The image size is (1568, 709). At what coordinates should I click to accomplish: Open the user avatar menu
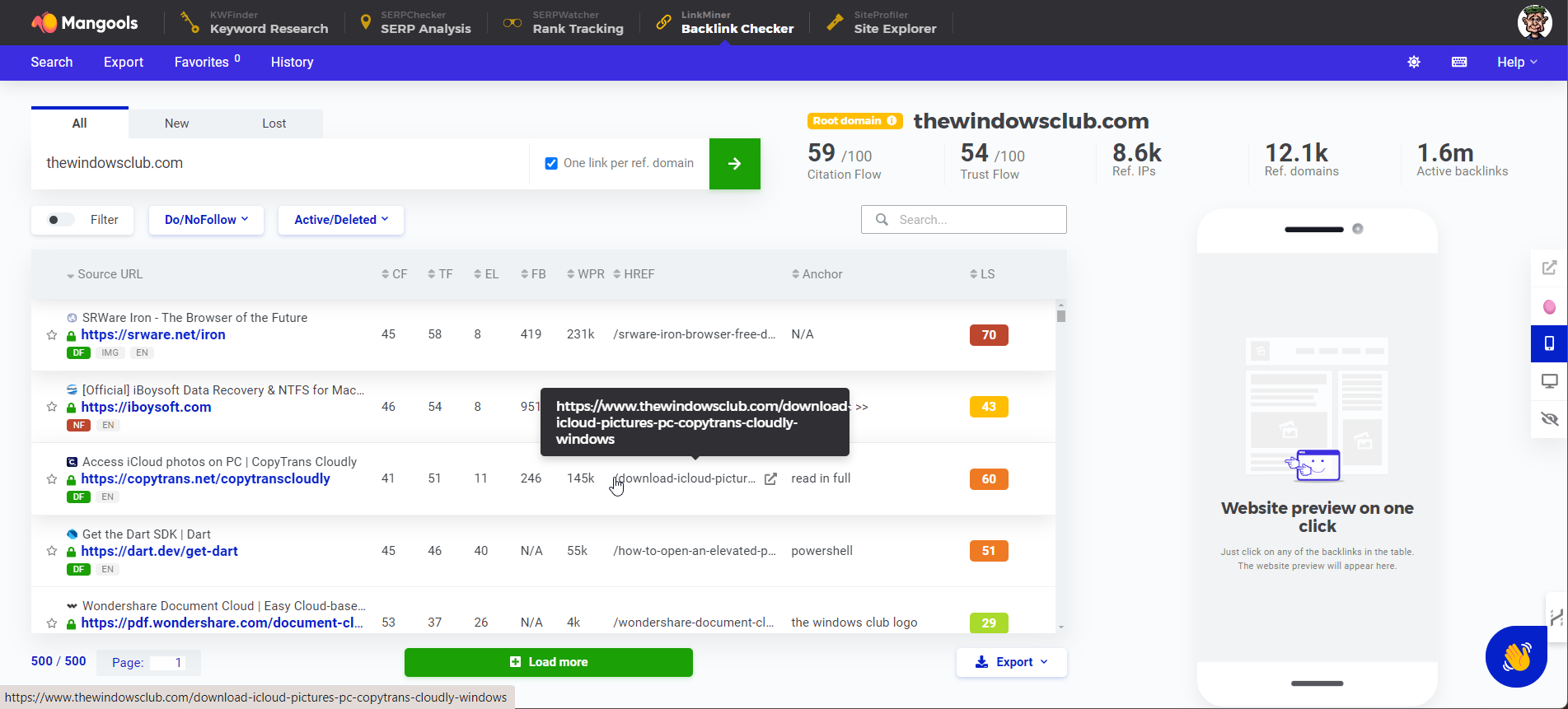pos(1534,22)
